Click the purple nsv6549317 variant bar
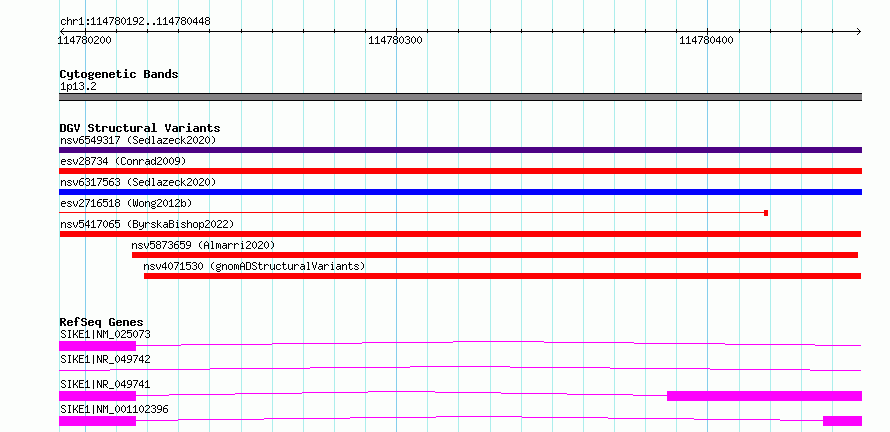The image size is (890, 432). 460,150
